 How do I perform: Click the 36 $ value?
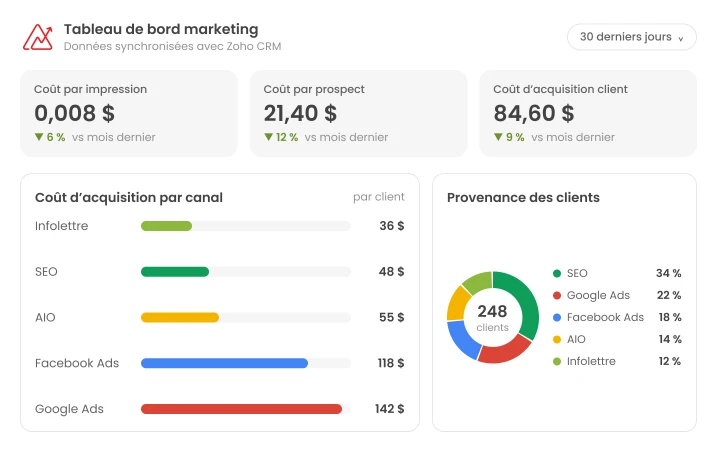point(392,226)
